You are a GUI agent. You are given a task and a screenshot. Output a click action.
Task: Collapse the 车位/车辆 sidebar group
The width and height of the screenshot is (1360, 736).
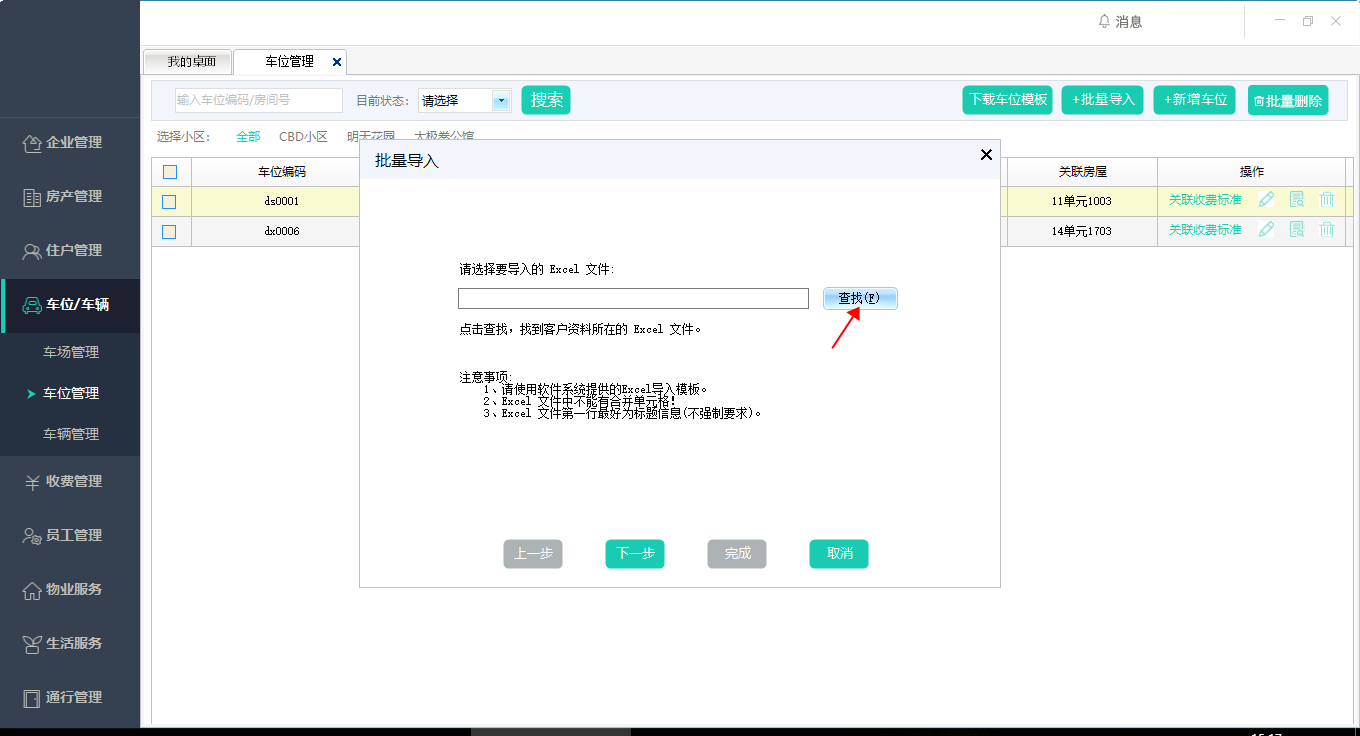(x=70, y=305)
